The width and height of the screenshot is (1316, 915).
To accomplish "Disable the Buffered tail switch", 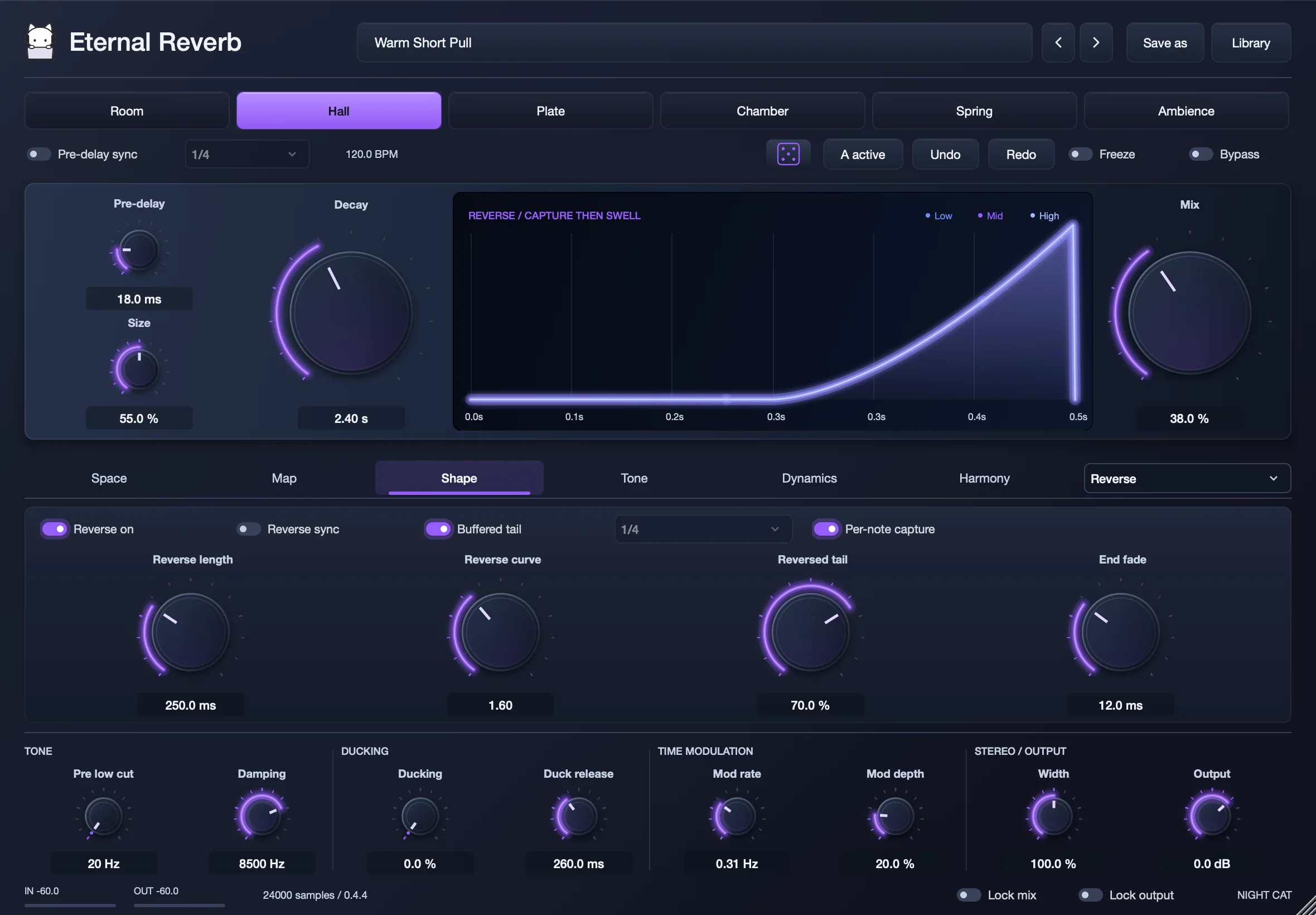I will [438, 528].
